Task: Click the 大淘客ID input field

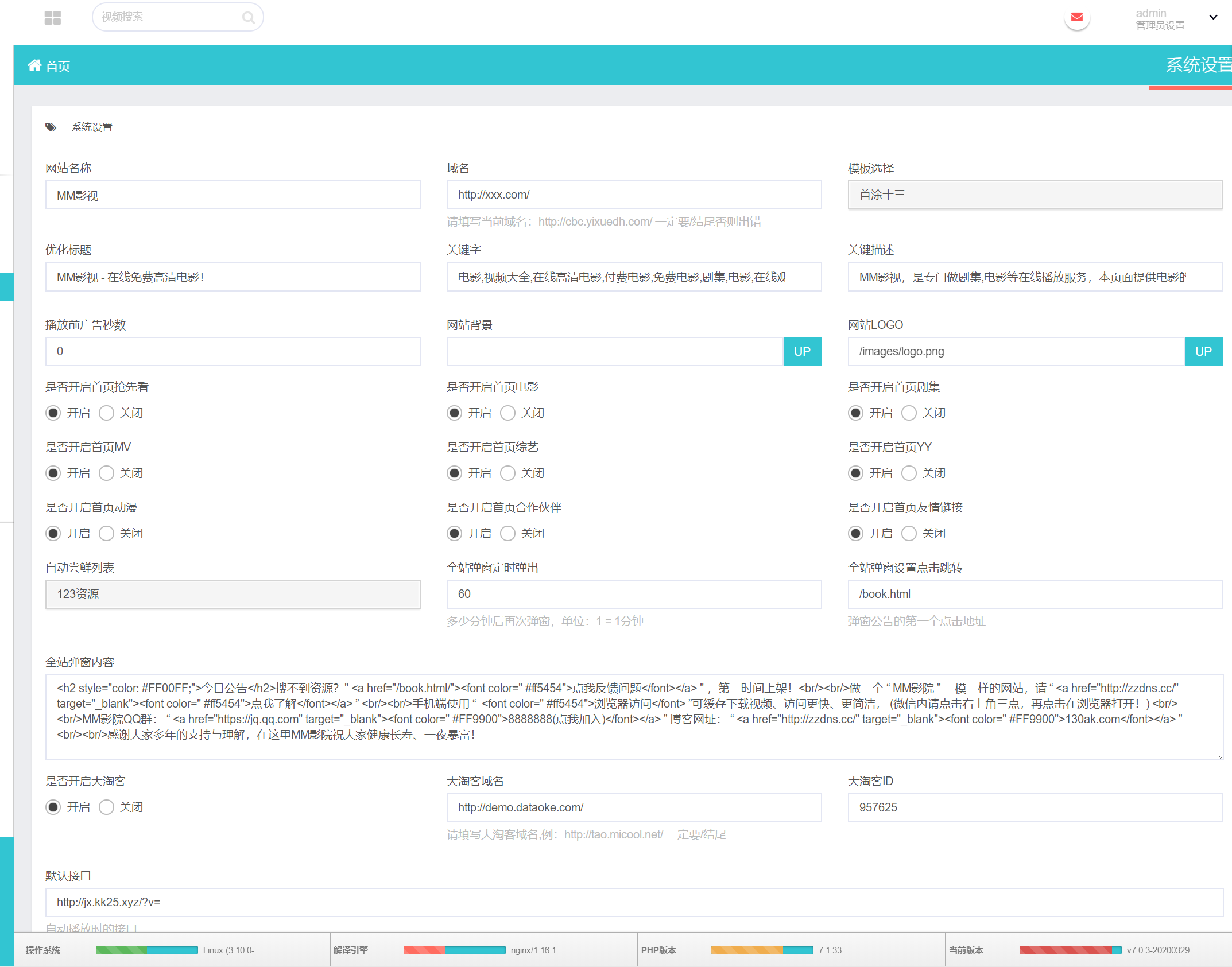Action: click(x=1035, y=807)
